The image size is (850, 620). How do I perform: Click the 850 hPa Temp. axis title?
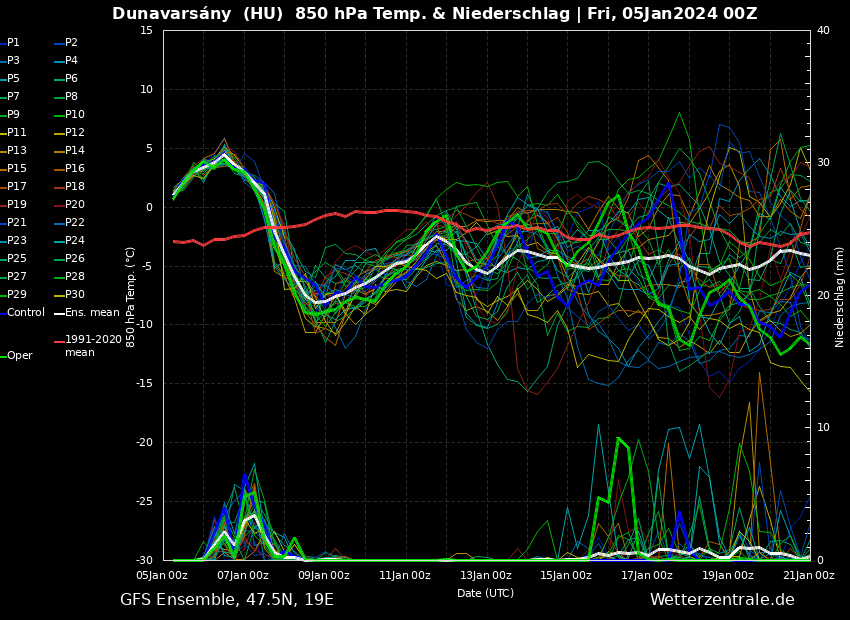pyautogui.click(x=131, y=296)
